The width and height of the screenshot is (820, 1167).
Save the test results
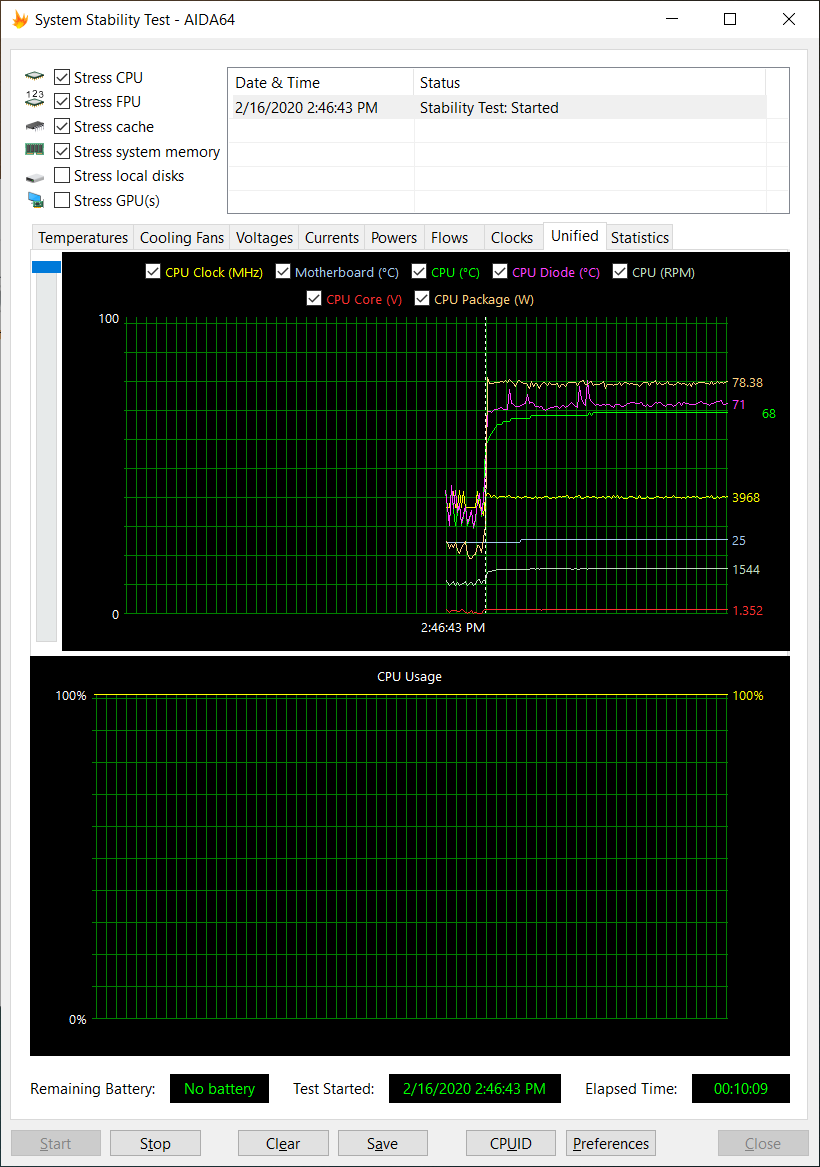pyautogui.click(x=382, y=1143)
